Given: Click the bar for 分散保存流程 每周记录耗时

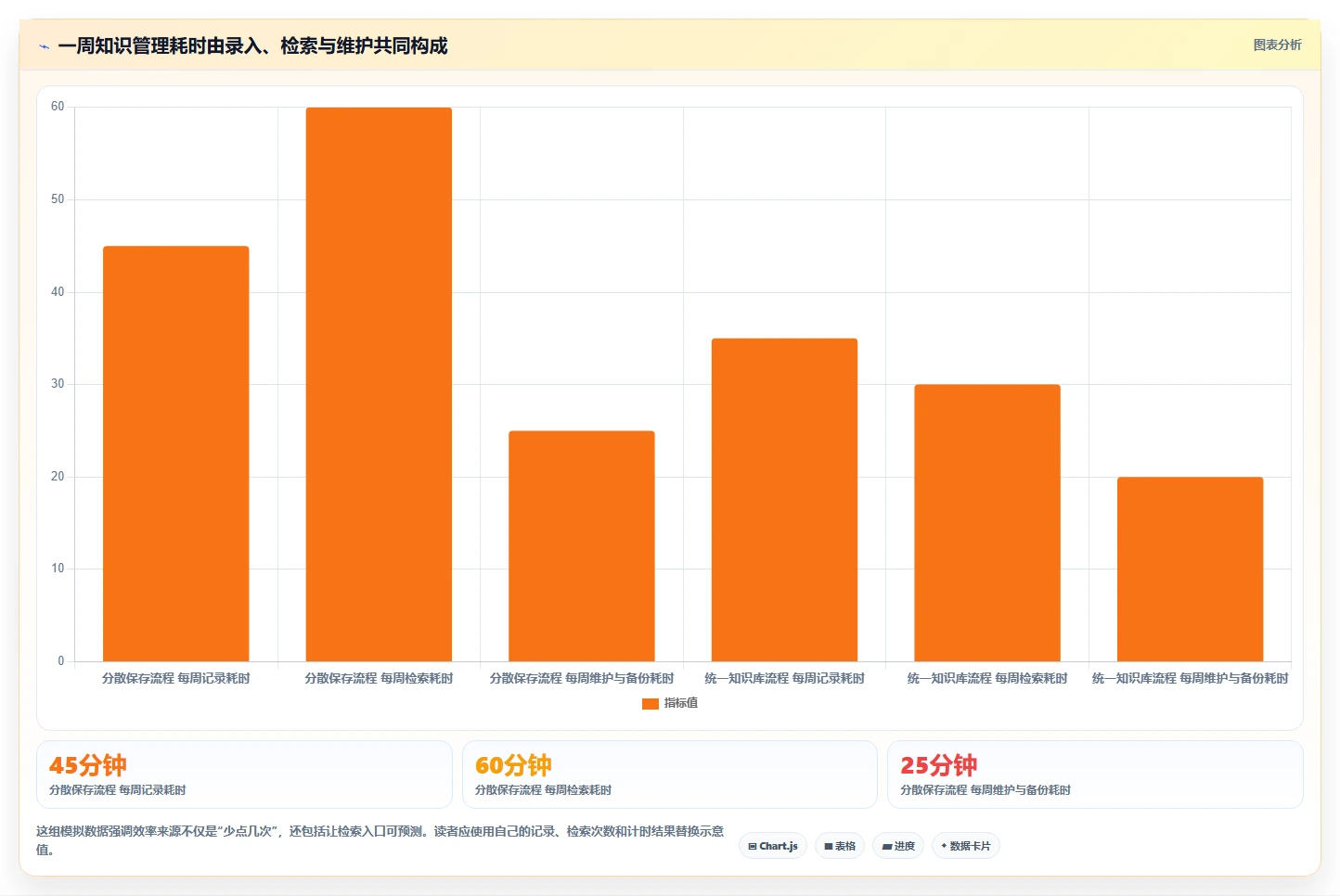Looking at the screenshot, I should point(176,454).
